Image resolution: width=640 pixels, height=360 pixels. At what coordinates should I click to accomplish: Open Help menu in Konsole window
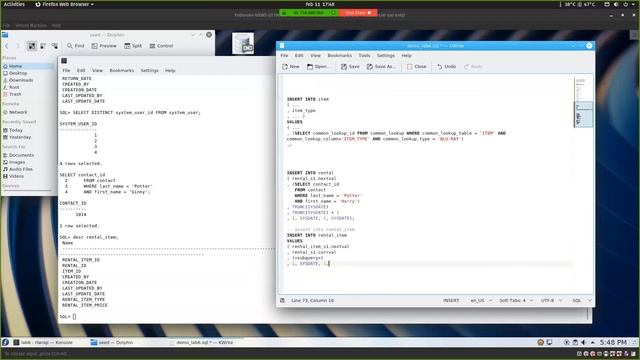(170, 71)
